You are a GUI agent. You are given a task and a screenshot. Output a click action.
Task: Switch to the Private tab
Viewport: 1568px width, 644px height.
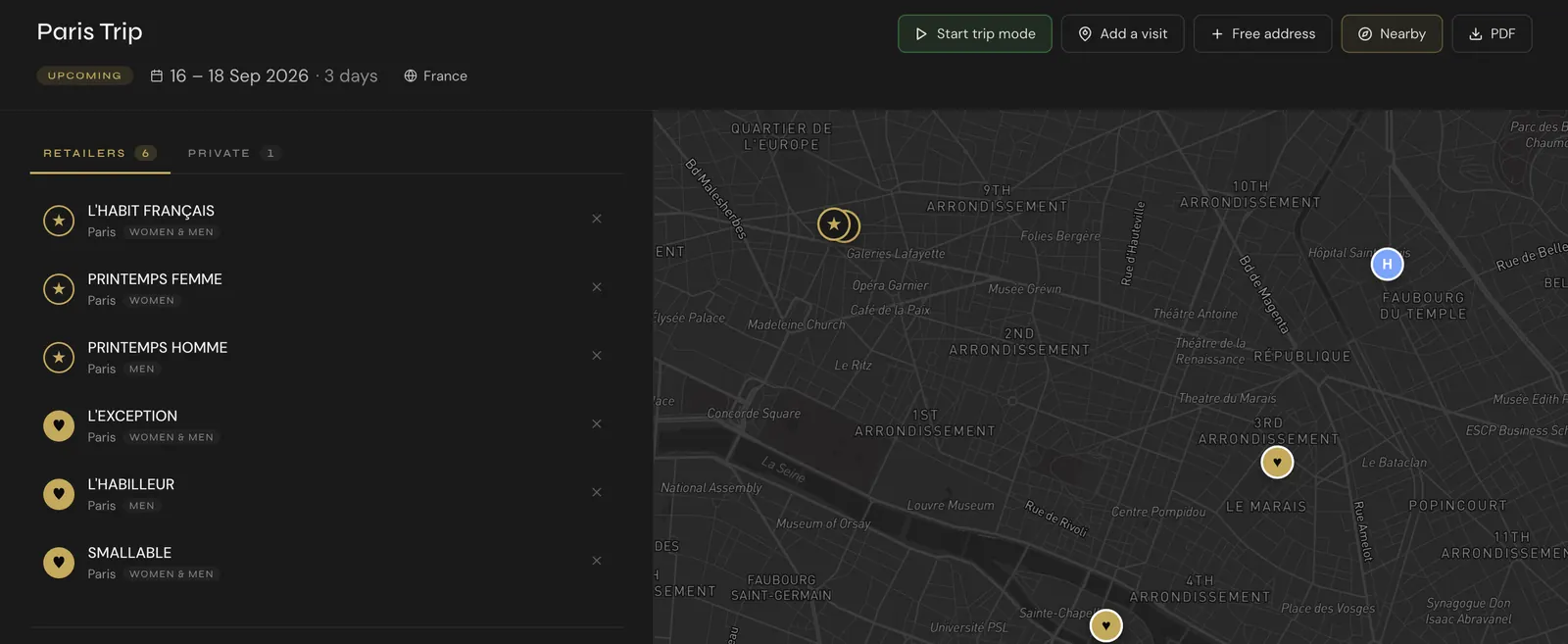(x=233, y=153)
